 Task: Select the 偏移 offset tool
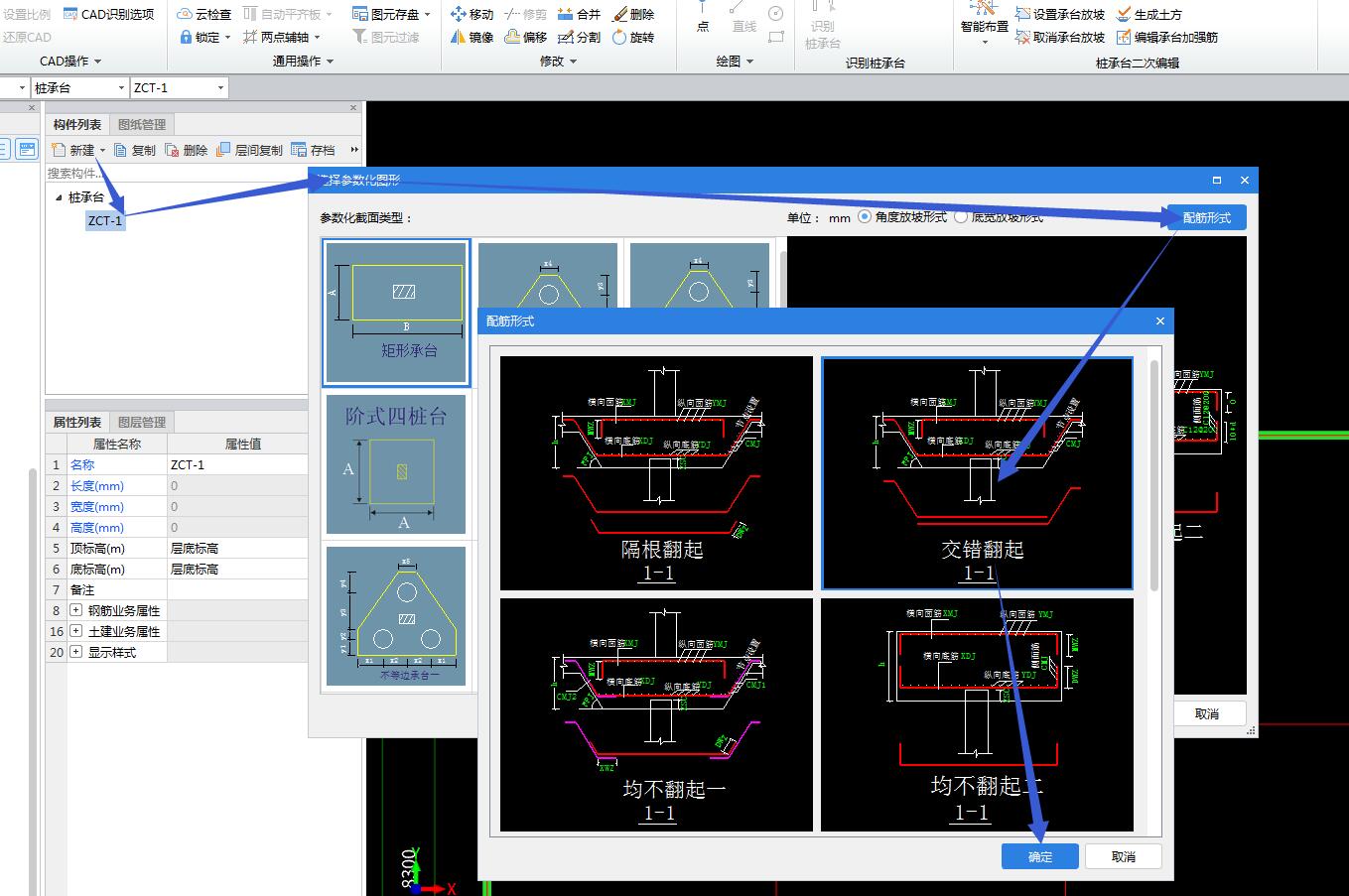coord(525,37)
